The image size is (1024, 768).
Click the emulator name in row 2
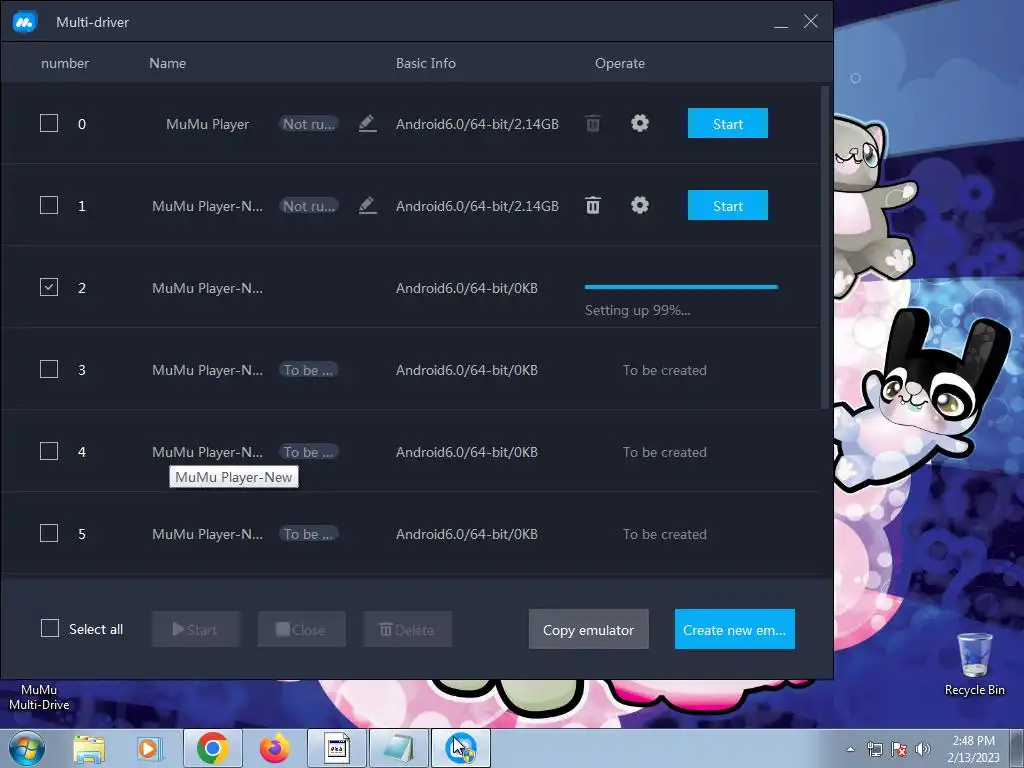208,288
